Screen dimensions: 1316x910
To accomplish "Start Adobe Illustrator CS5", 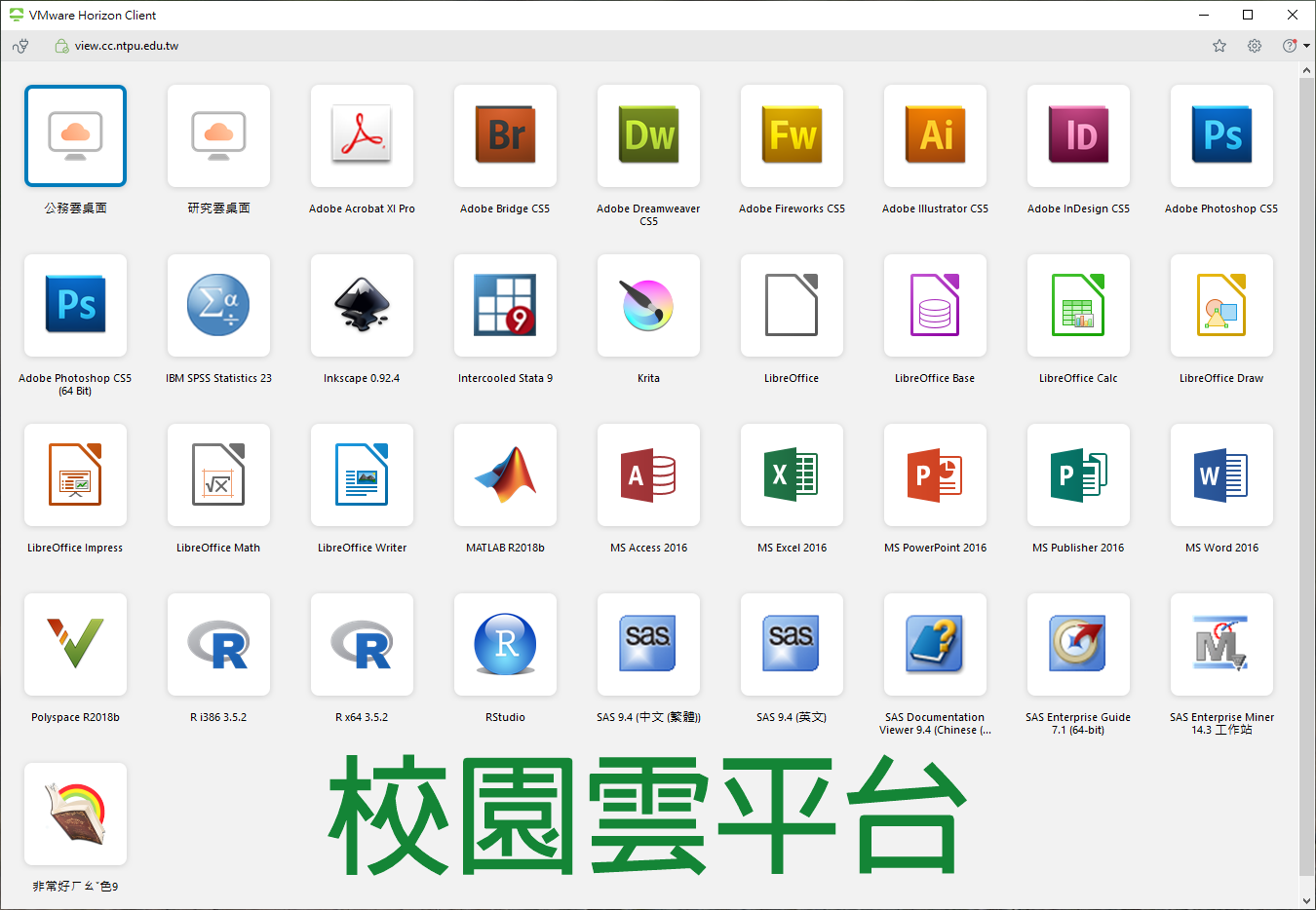I will [935, 135].
